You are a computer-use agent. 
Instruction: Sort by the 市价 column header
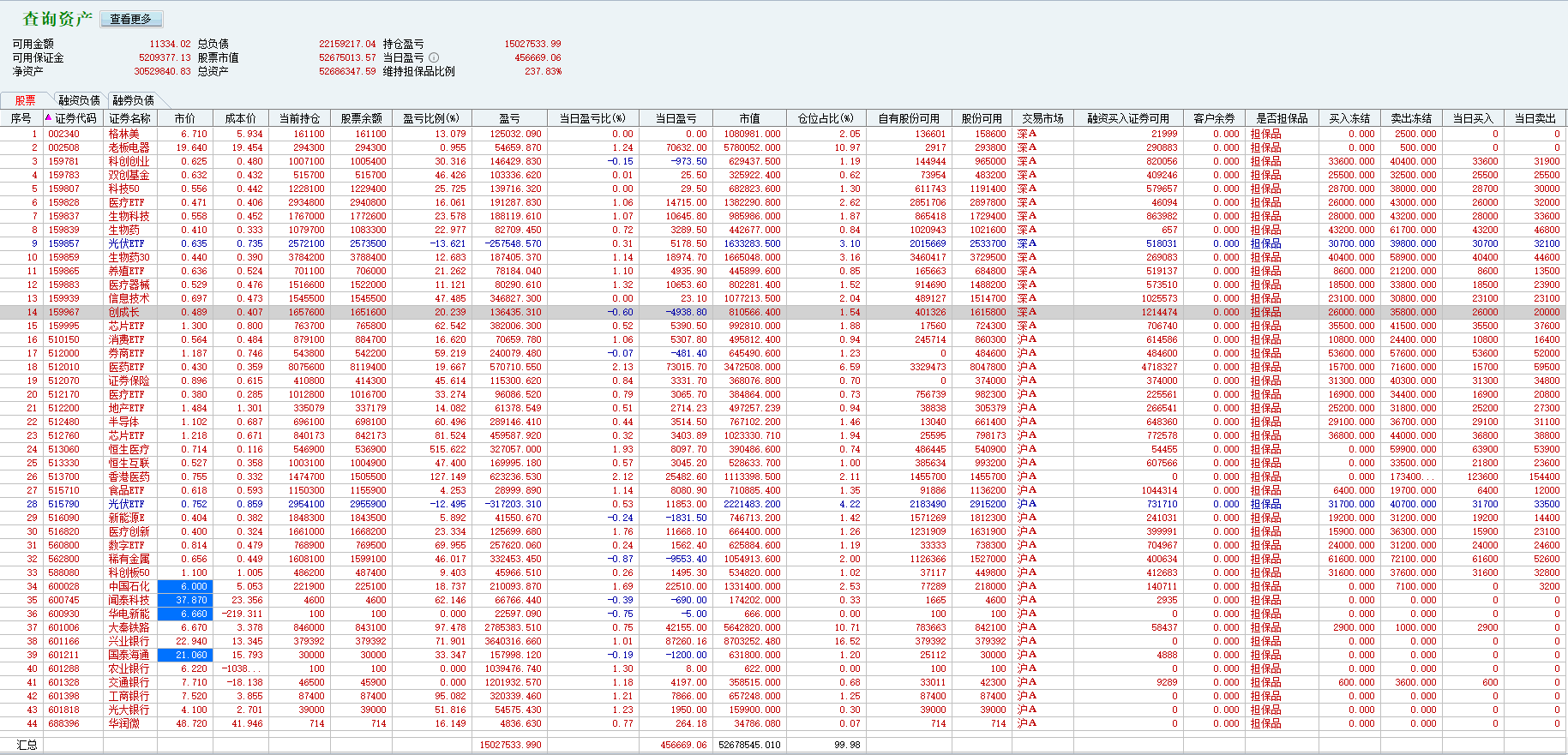coord(185,118)
